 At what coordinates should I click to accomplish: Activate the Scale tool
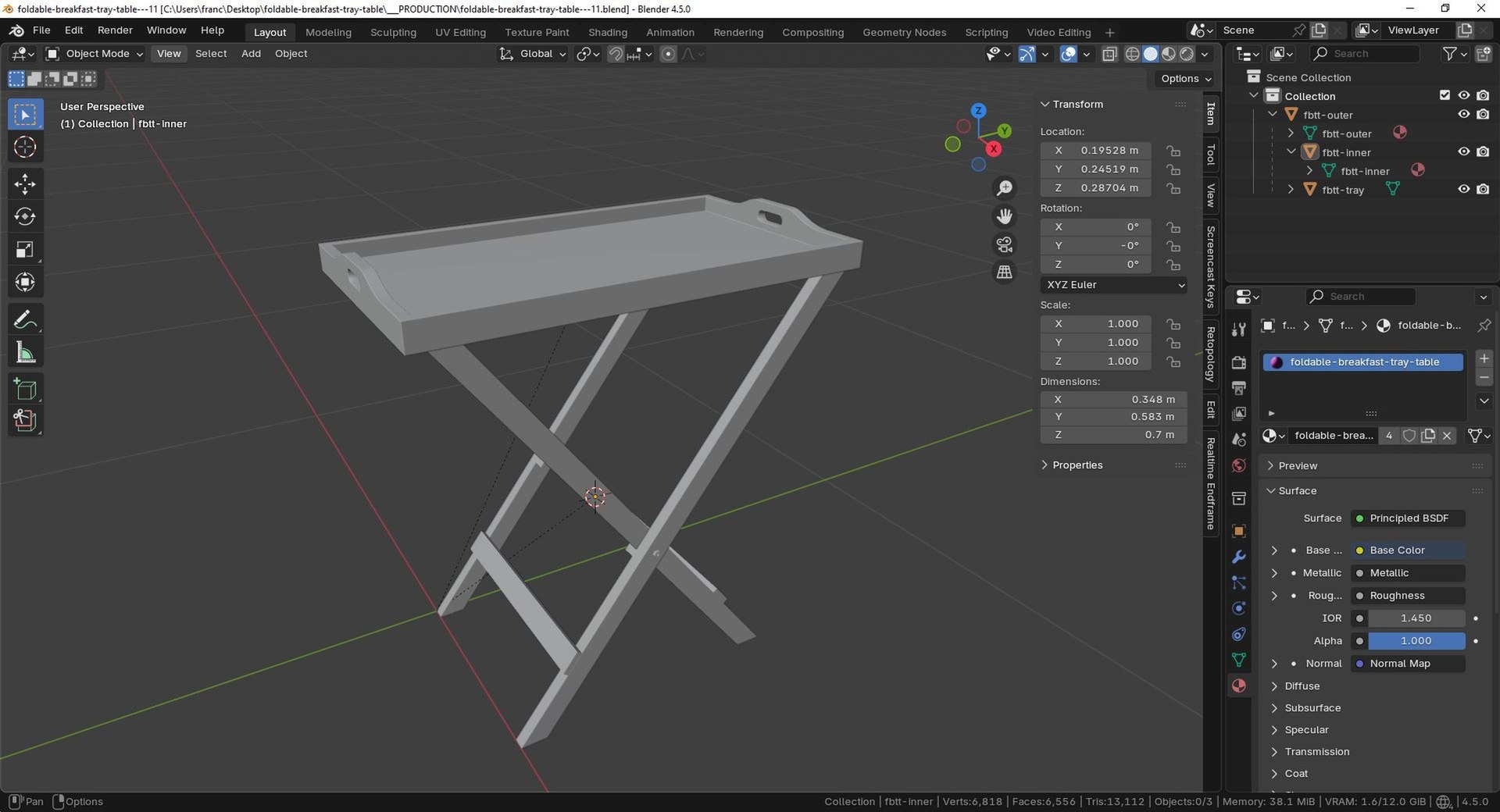tap(25, 249)
